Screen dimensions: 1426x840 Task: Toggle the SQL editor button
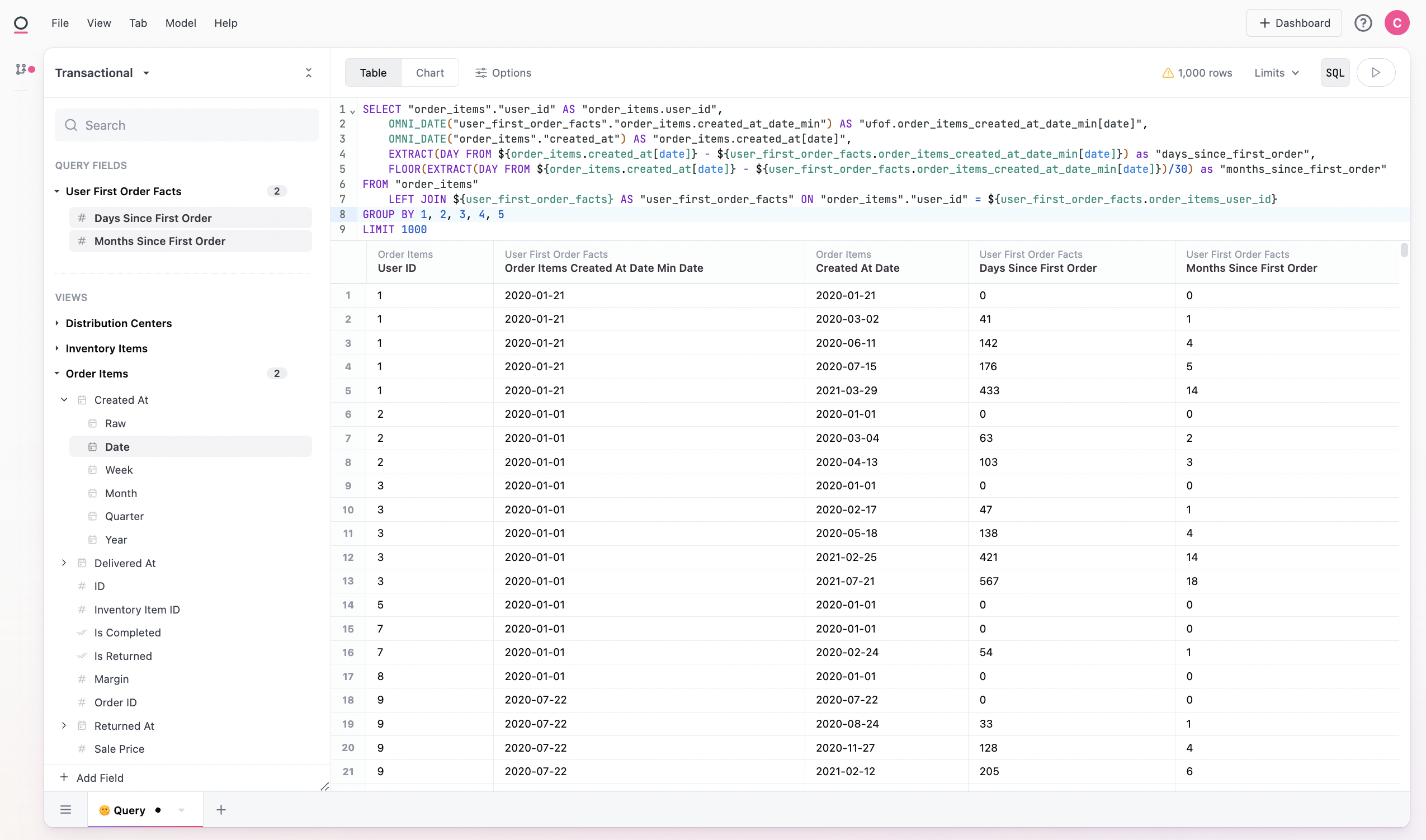[x=1335, y=73]
